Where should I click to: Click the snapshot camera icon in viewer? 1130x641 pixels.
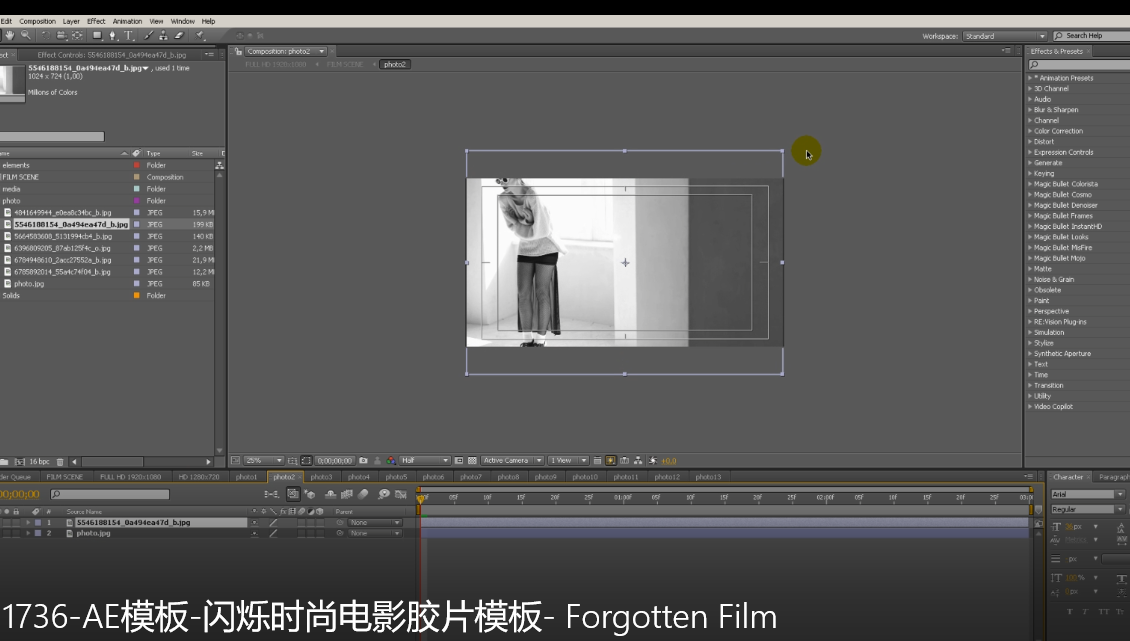coord(363,461)
